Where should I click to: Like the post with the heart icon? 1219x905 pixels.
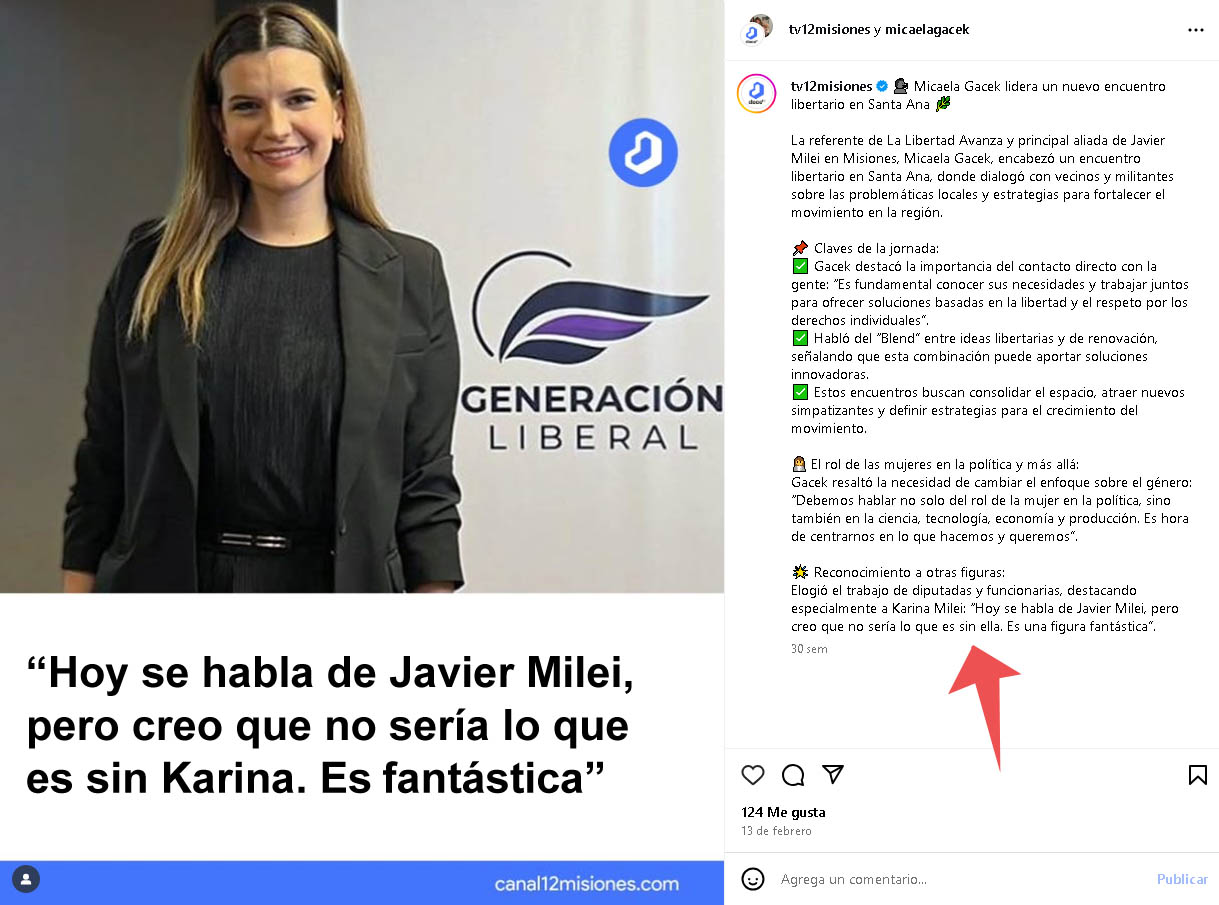753,775
